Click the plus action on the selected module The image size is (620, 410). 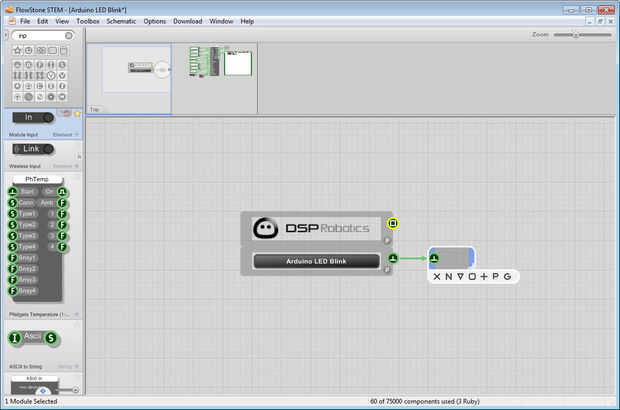point(484,276)
